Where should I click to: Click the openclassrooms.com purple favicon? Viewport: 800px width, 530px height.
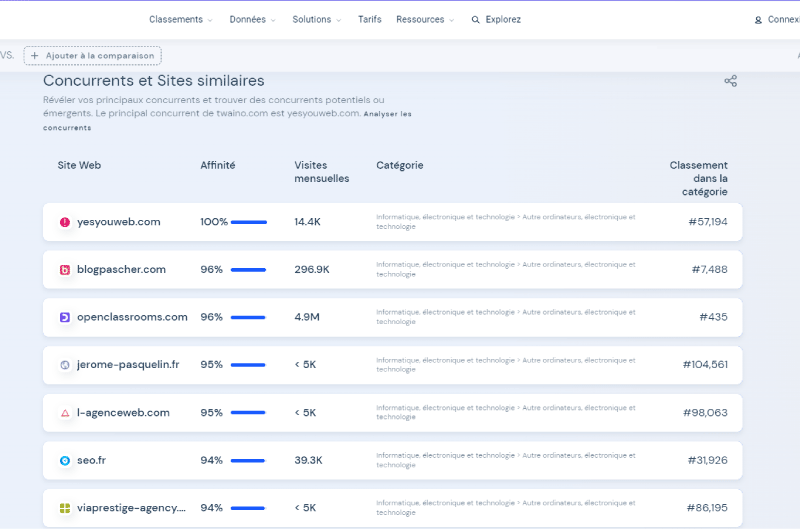pyautogui.click(x=65, y=317)
